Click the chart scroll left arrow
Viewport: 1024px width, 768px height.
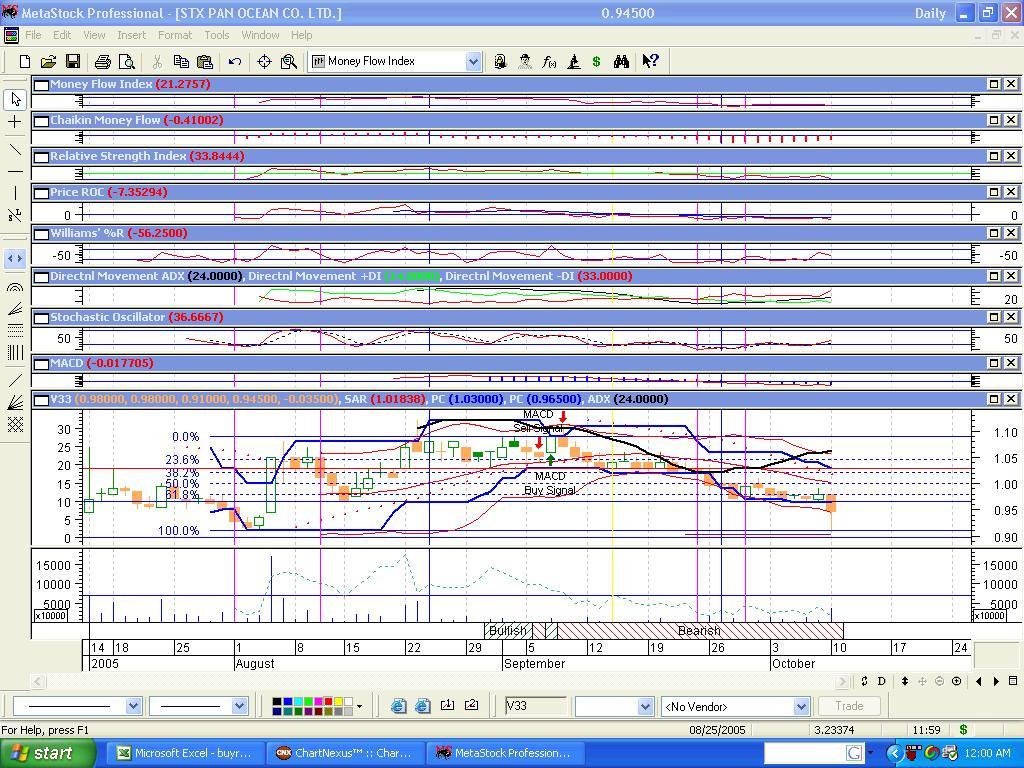click(38, 681)
